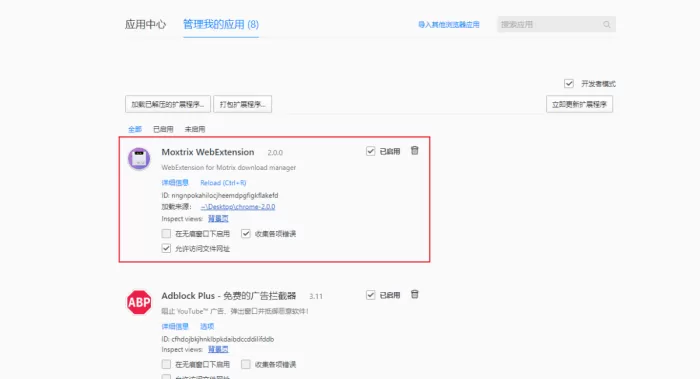The height and width of the screenshot is (379, 700).
Task: Click the search magnifier icon
Action: (606, 25)
